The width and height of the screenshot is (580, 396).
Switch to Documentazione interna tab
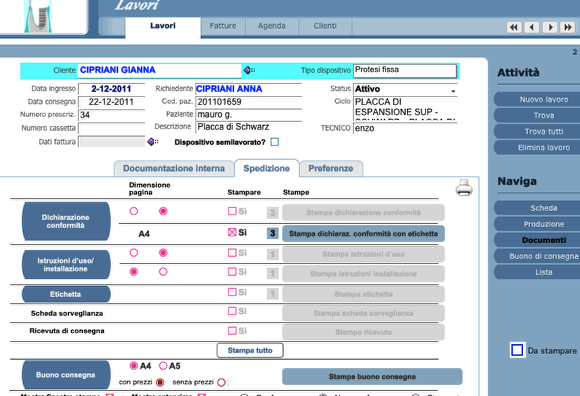point(174,168)
